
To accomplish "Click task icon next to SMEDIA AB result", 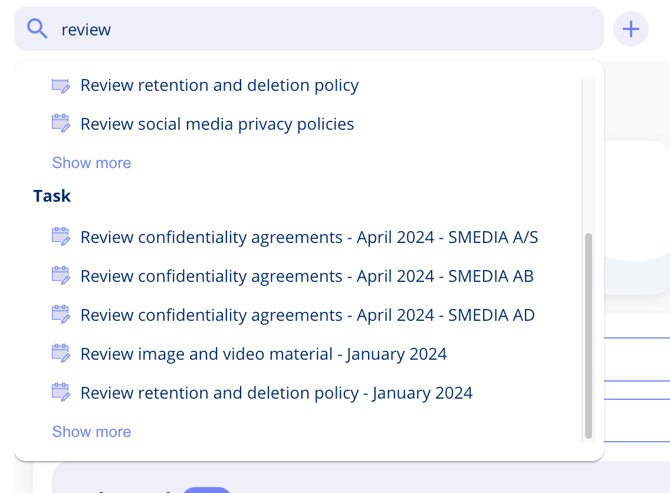I will (61, 276).
